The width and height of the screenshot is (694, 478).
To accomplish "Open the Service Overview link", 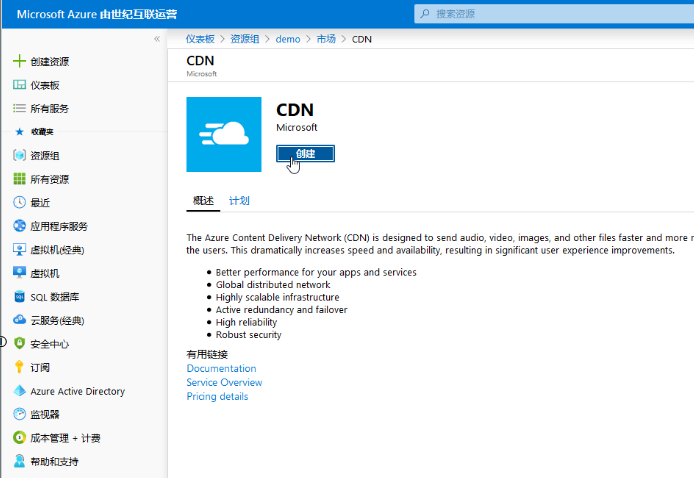I will click(224, 382).
